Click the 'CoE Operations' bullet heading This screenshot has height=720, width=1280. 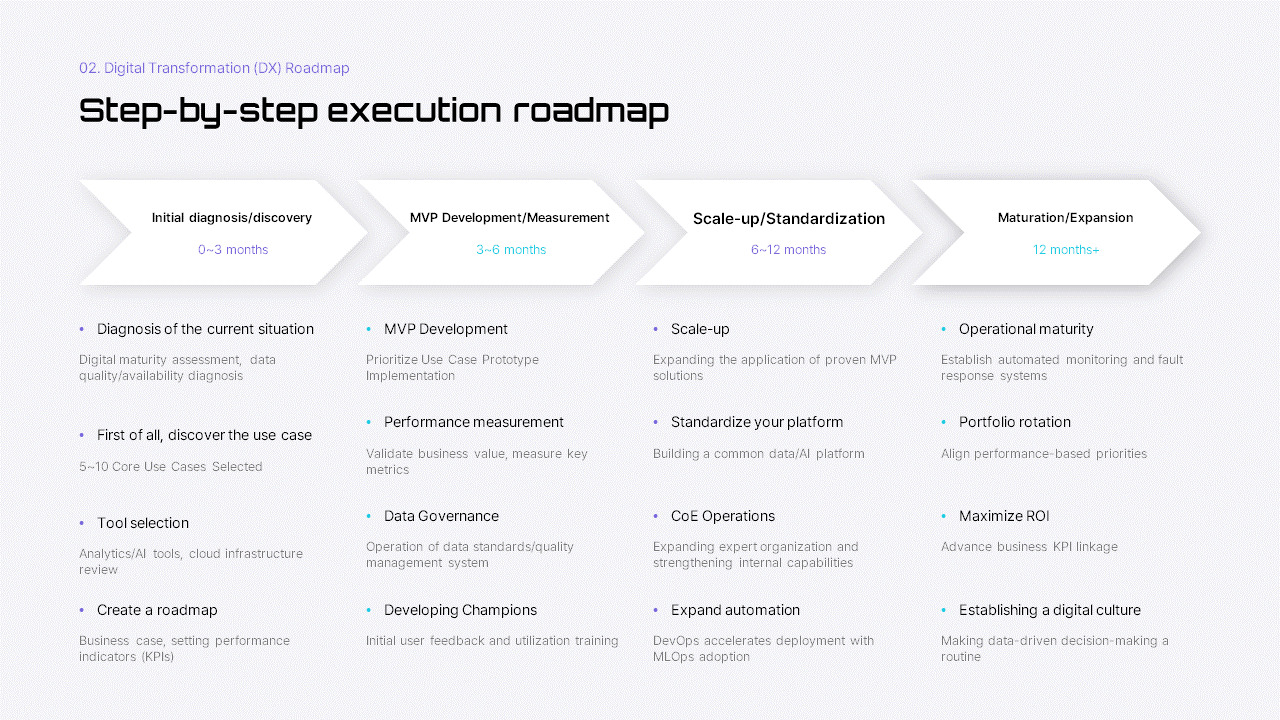pos(723,516)
